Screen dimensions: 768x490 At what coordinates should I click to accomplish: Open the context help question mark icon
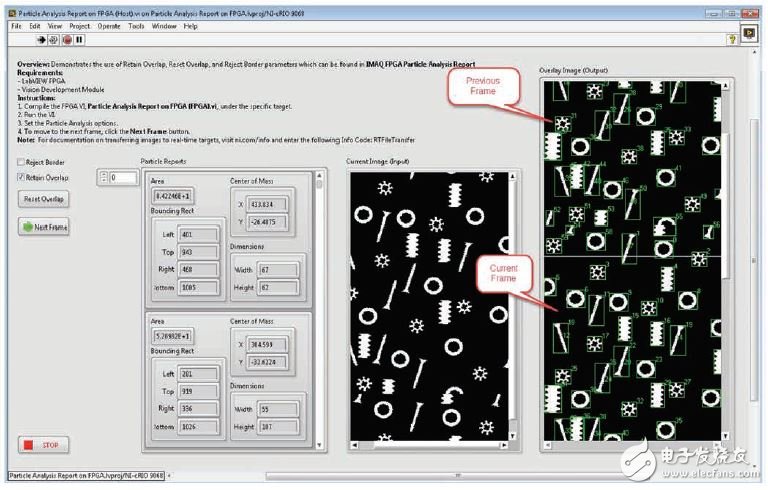click(732, 38)
